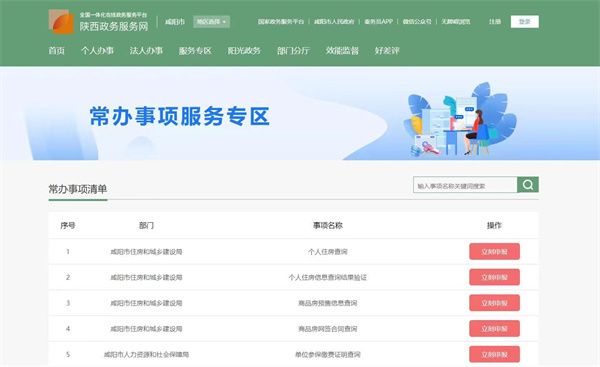The width and height of the screenshot is (600, 367).
Task: Select the 阳光政务 navigation item
Action: coord(244,51)
